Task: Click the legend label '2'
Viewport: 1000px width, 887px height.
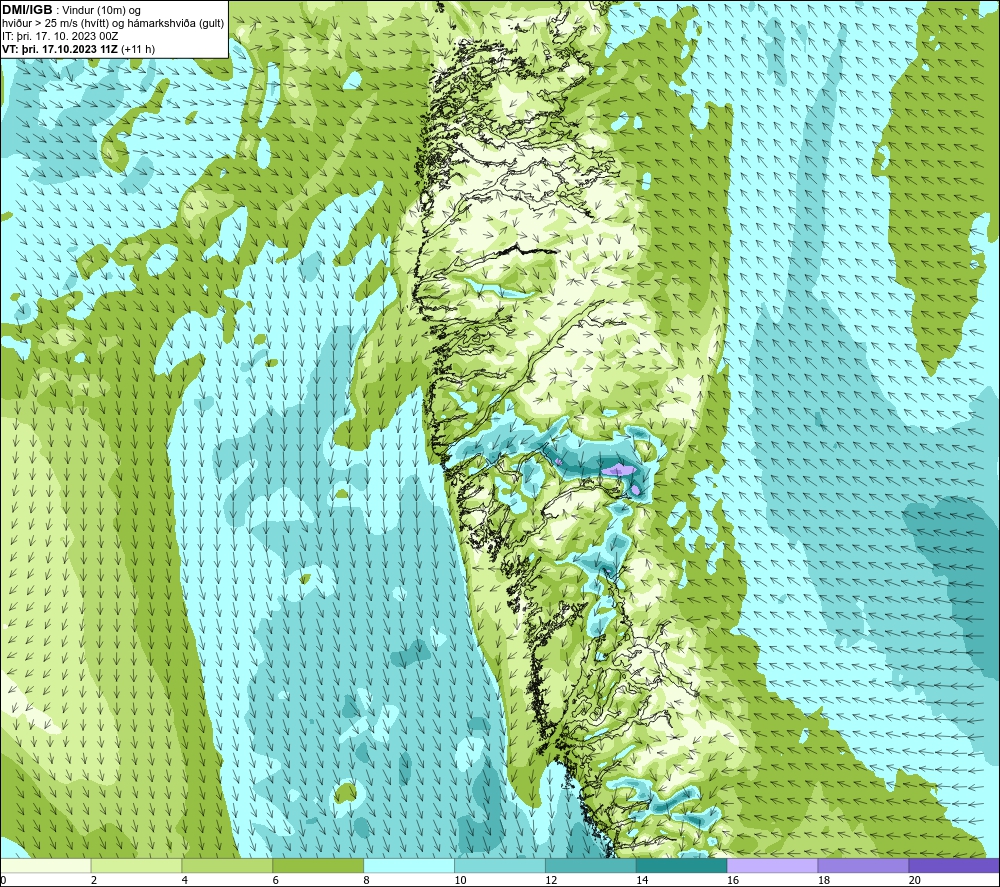Action: click(x=94, y=880)
